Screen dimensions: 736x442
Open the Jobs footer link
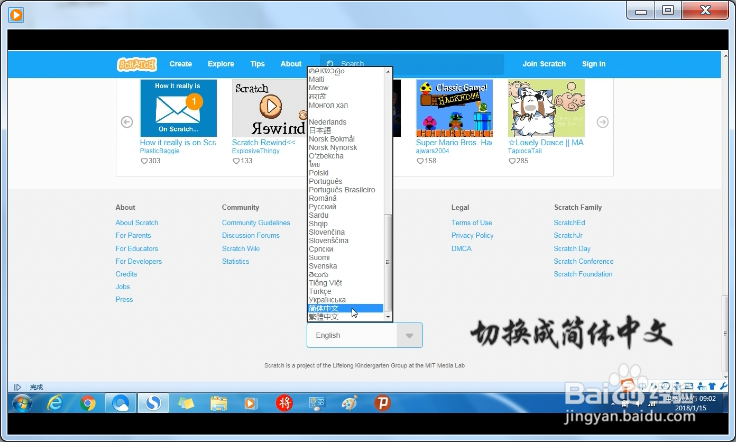pyautogui.click(x=123, y=286)
